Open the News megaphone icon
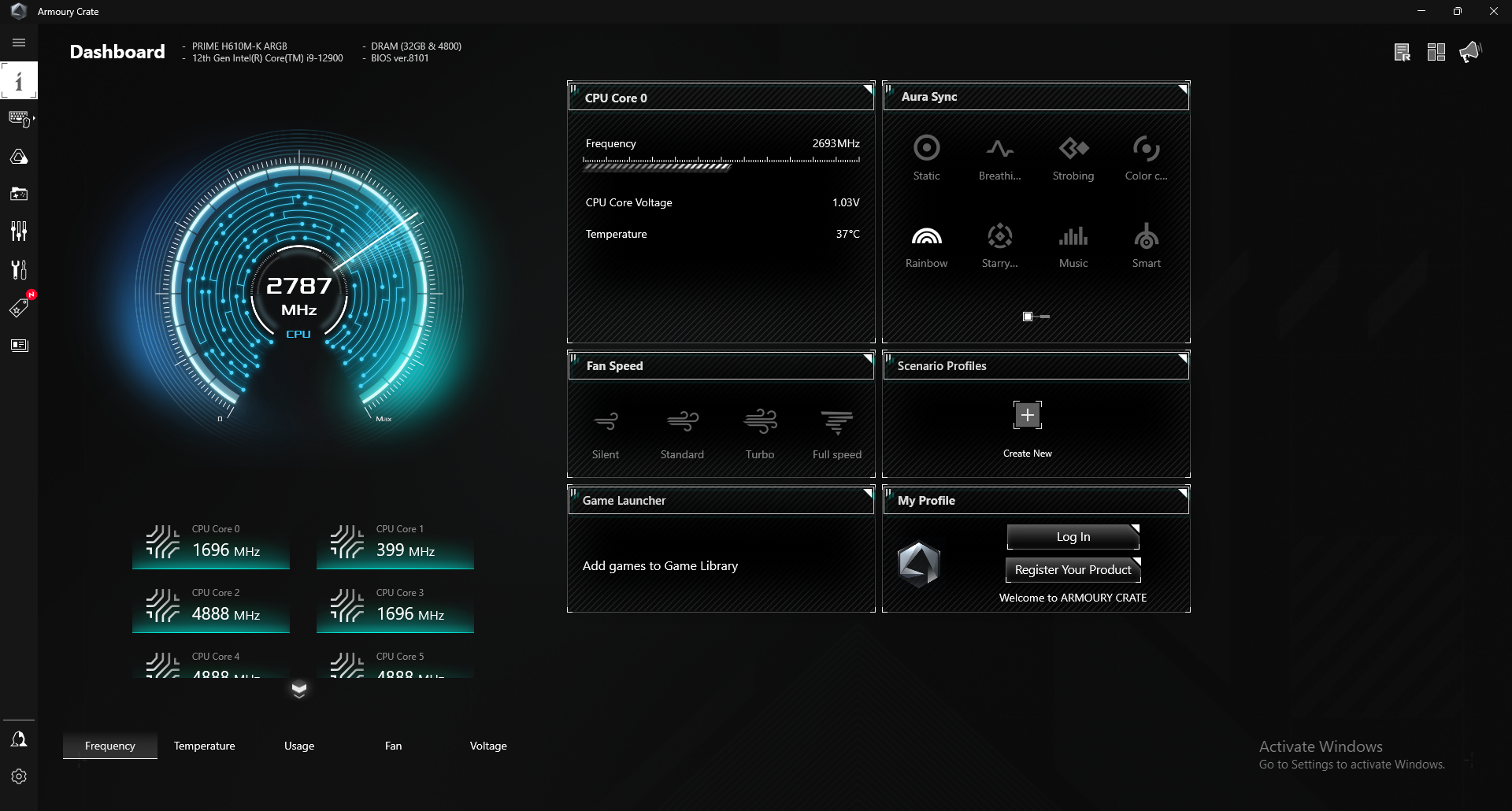1512x811 pixels. (1469, 53)
